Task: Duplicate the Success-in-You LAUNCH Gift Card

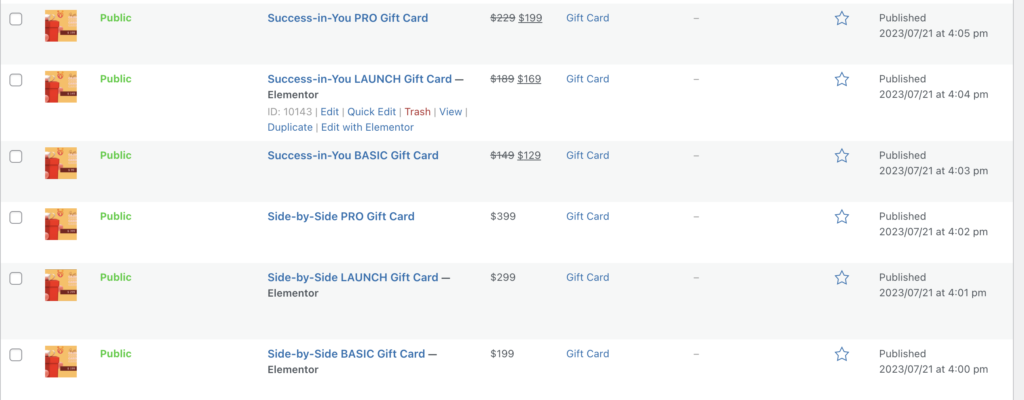Action: [289, 127]
